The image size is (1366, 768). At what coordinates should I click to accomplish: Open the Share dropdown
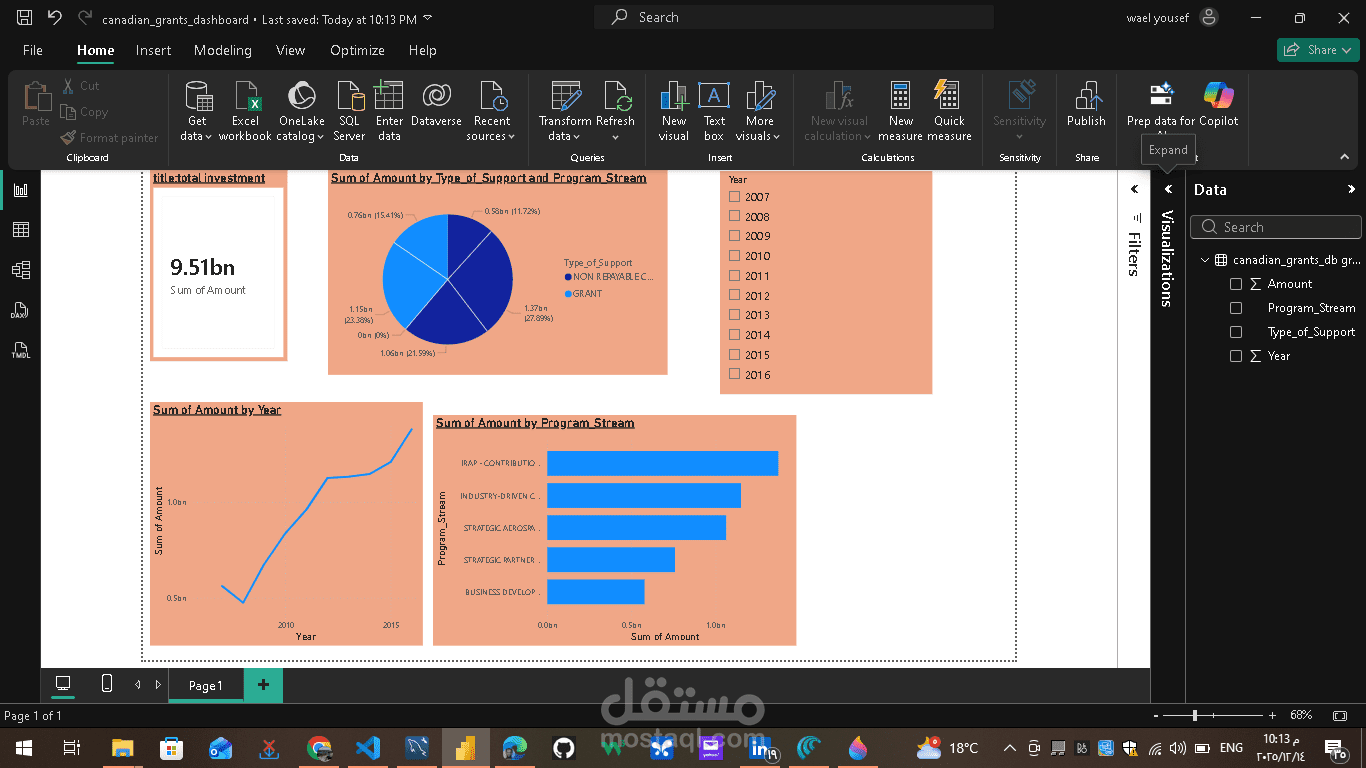point(1318,50)
